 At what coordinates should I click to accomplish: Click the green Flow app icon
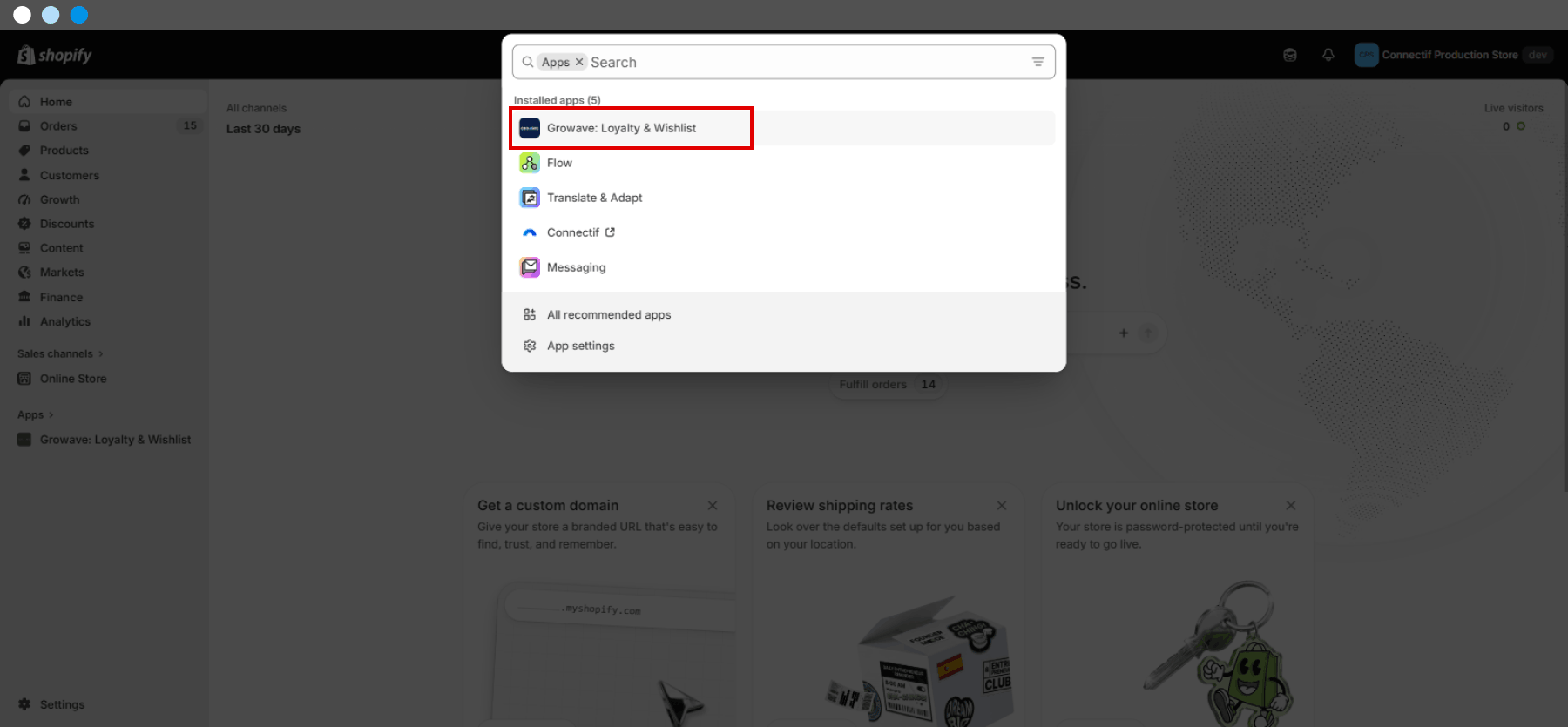[x=530, y=163]
